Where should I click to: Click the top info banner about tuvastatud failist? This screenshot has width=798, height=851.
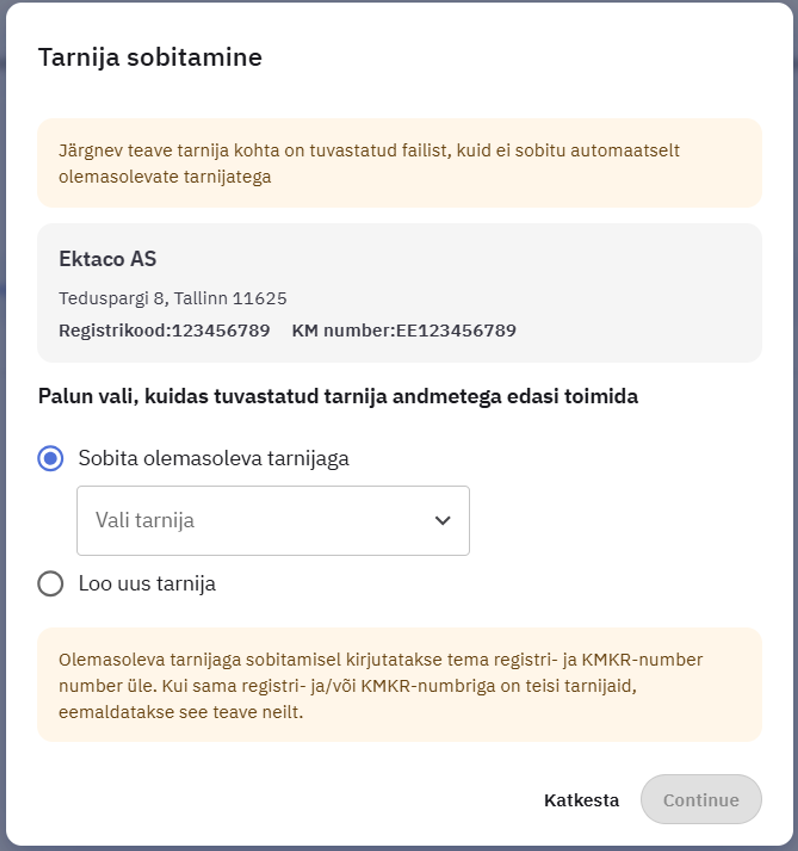click(x=398, y=163)
